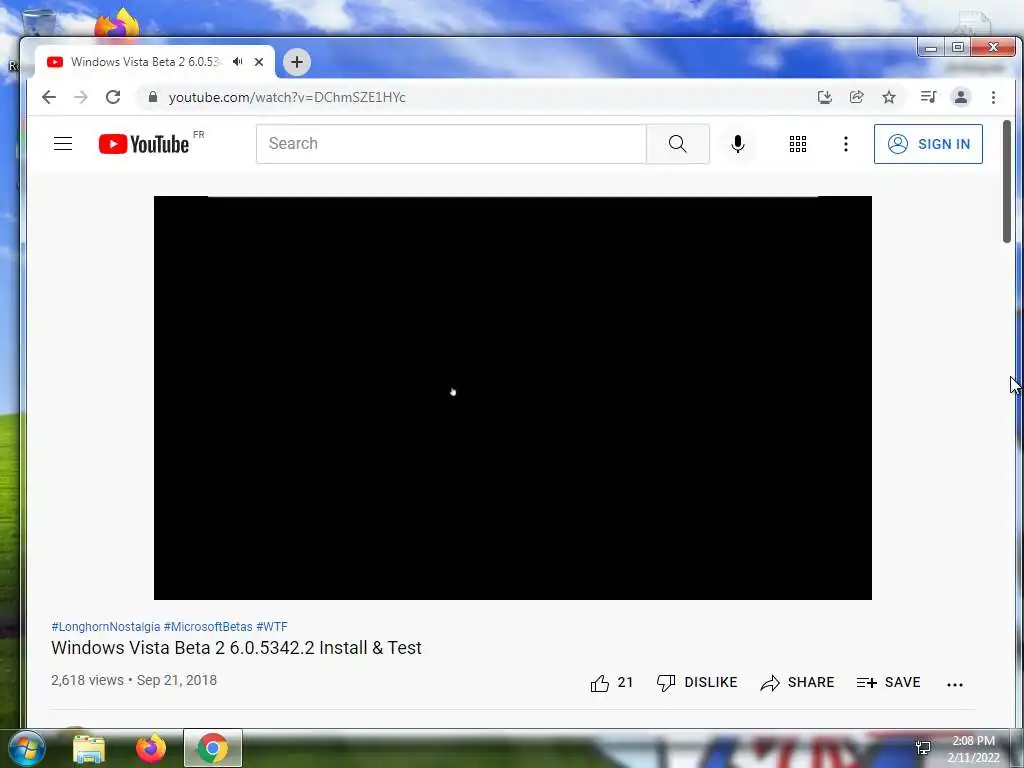Screen dimensions: 1024x768
Task: Open the #LonghornNostalgia hashtag
Action: click(x=106, y=626)
